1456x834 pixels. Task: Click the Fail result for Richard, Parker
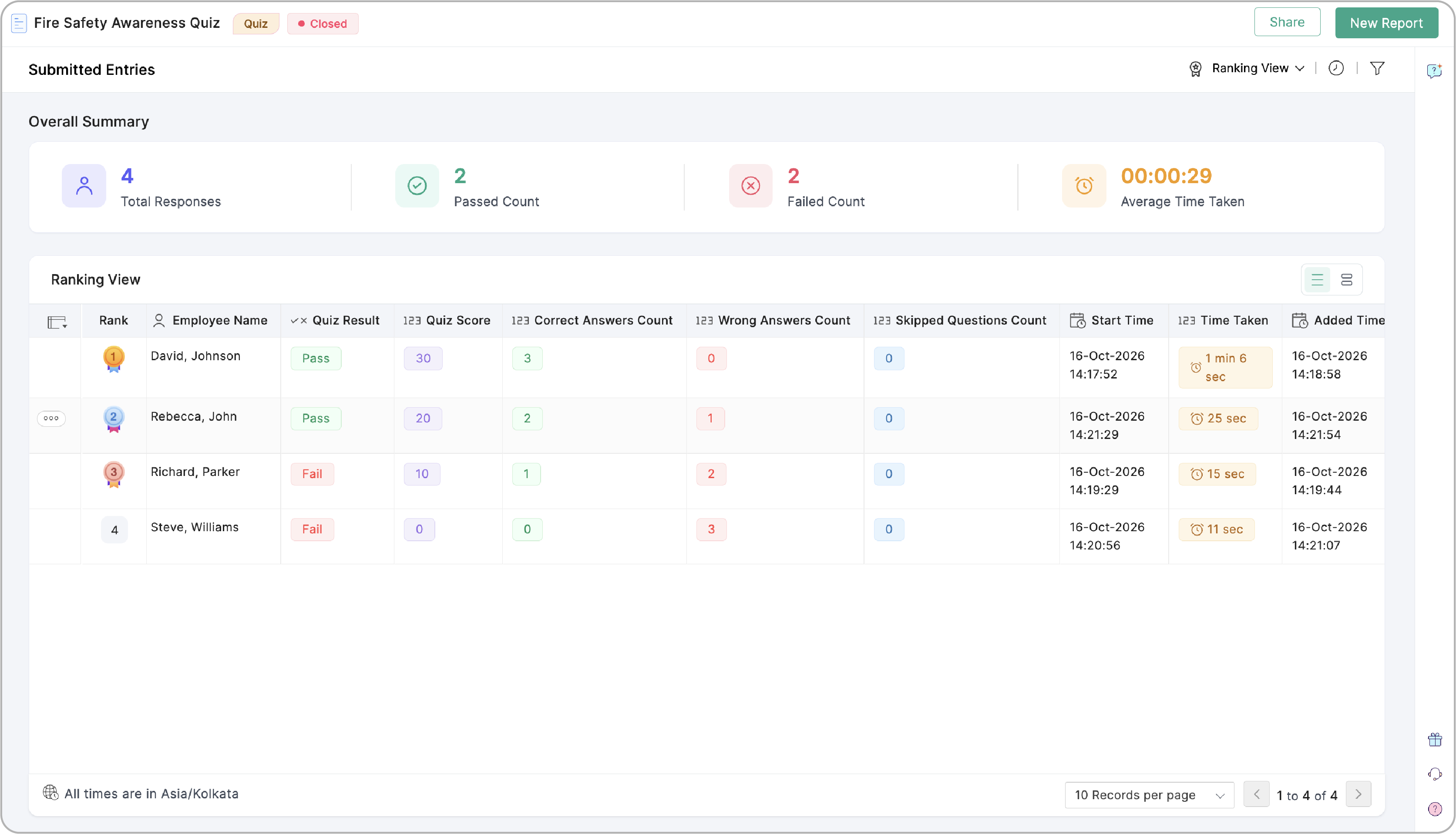(312, 474)
